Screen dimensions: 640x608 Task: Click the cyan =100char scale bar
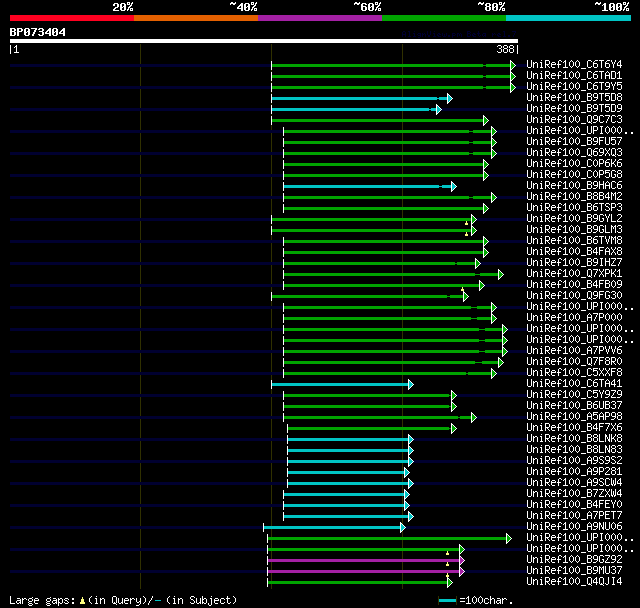click(447, 600)
